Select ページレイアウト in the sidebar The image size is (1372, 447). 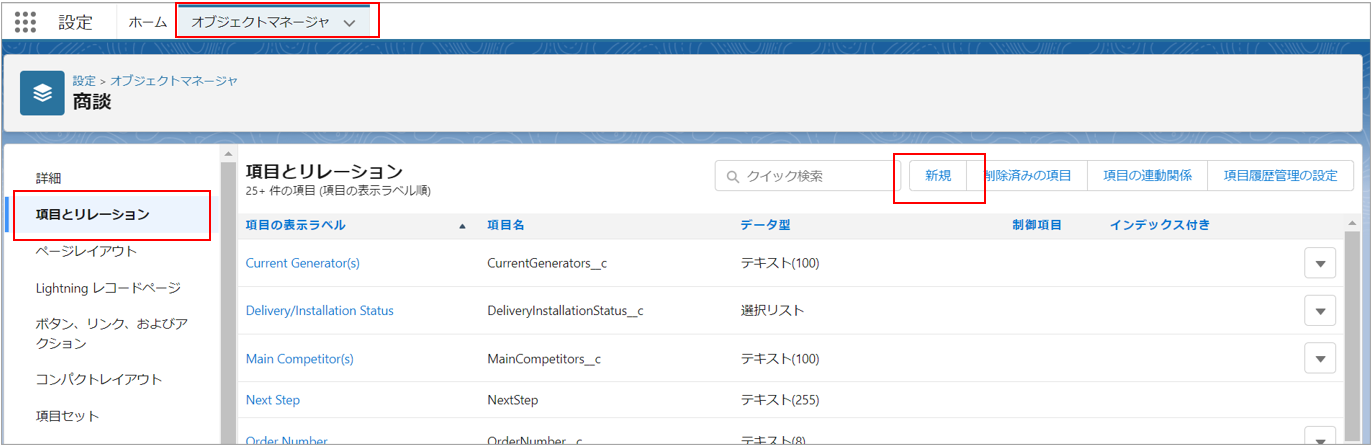86,251
